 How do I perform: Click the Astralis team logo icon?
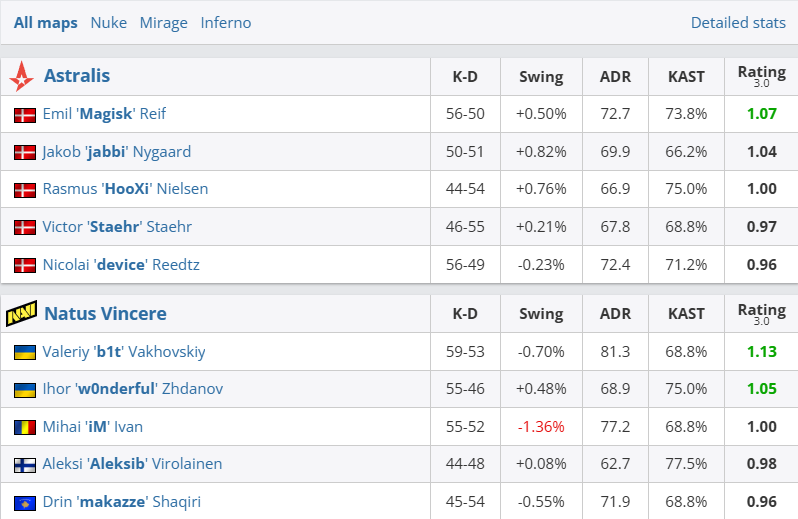click(x=21, y=76)
